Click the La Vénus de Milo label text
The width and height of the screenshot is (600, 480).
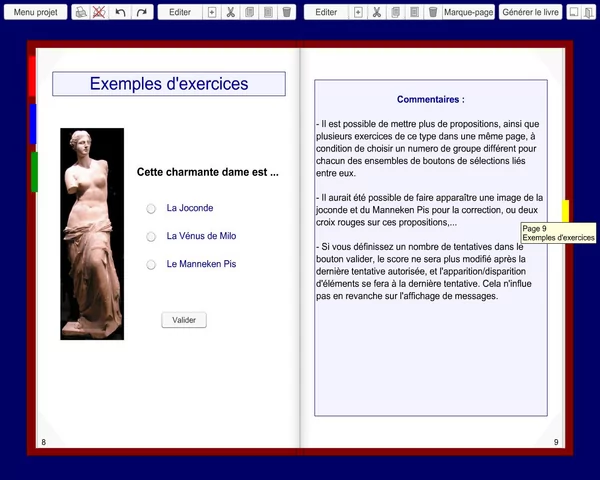coord(201,236)
